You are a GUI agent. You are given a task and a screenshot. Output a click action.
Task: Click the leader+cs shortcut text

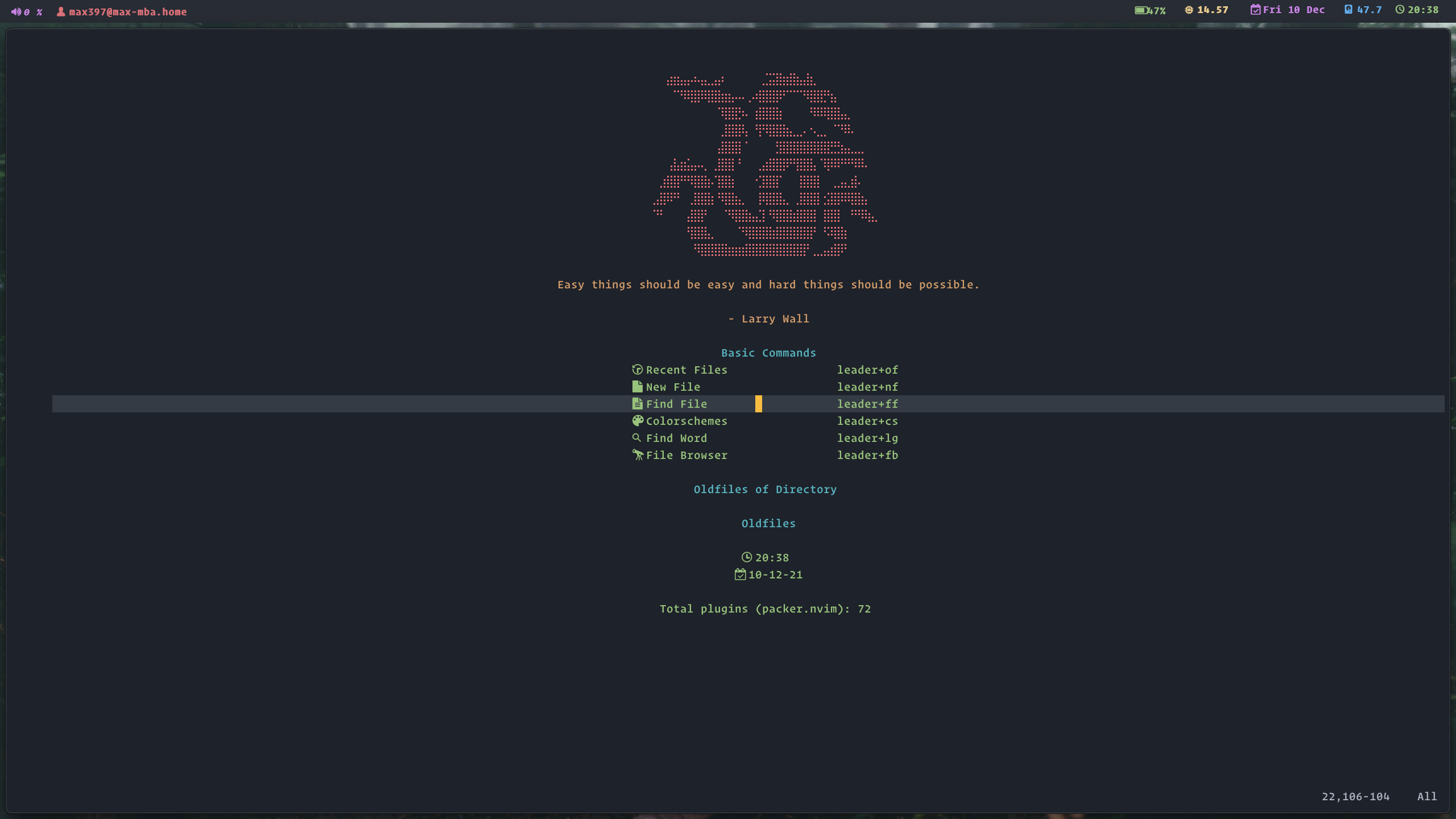[x=867, y=421]
